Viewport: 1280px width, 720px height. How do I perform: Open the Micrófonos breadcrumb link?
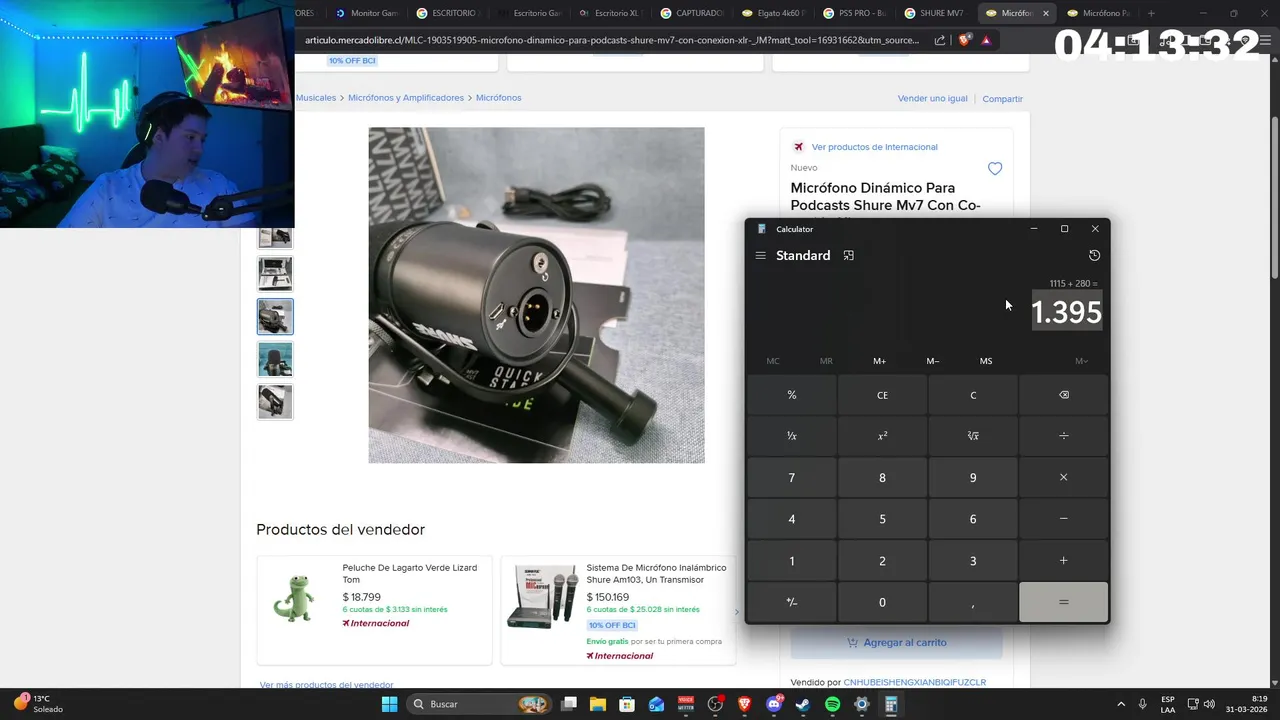pyautogui.click(x=498, y=98)
